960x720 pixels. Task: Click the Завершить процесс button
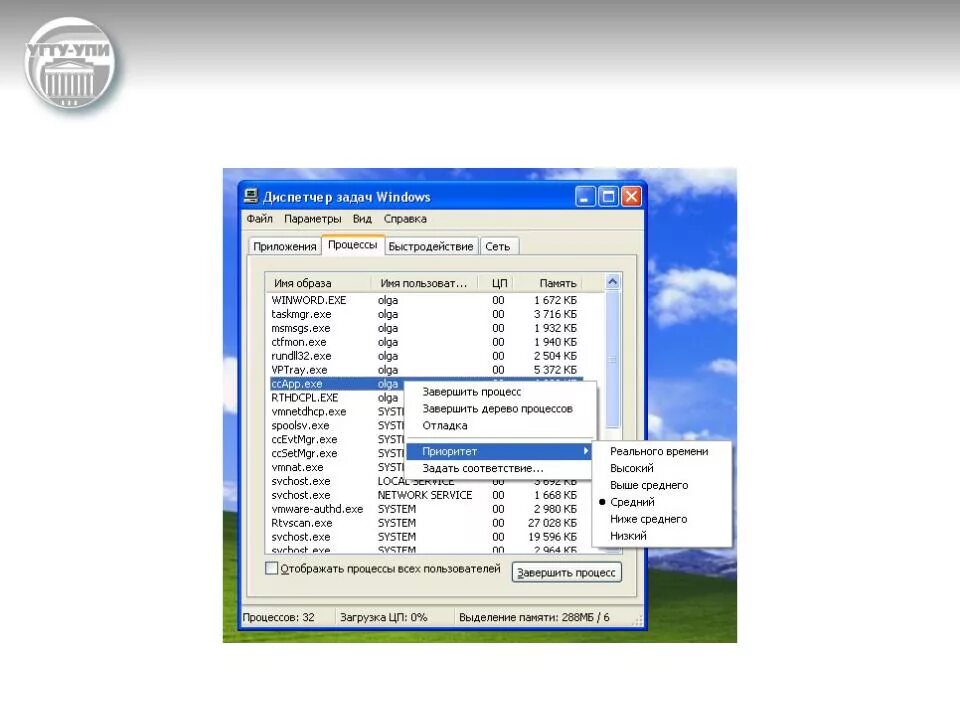tap(566, 572)
